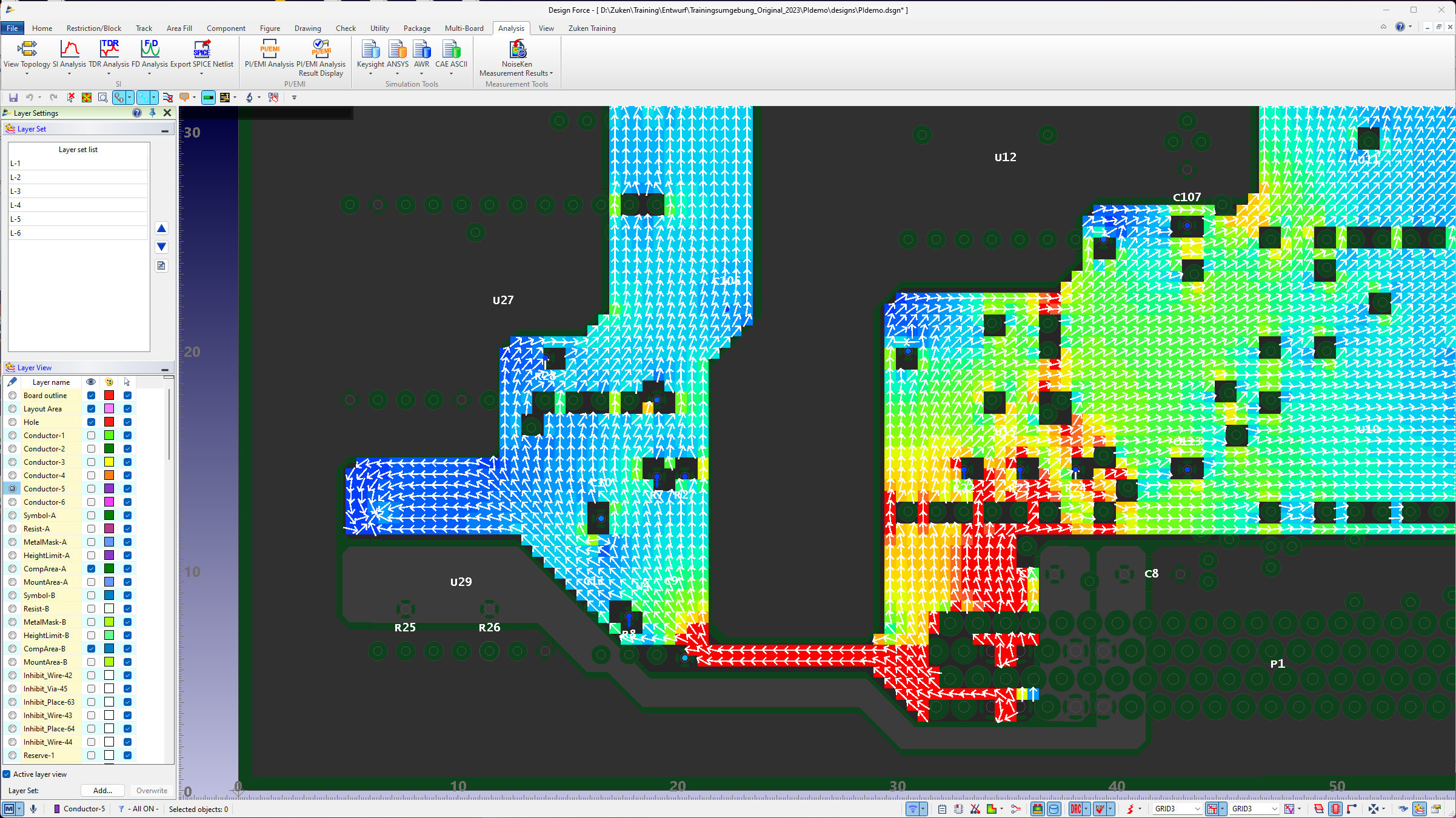
Task: Expand the Layer Set list
Action: pyautogui.click(x=165, y=130)
